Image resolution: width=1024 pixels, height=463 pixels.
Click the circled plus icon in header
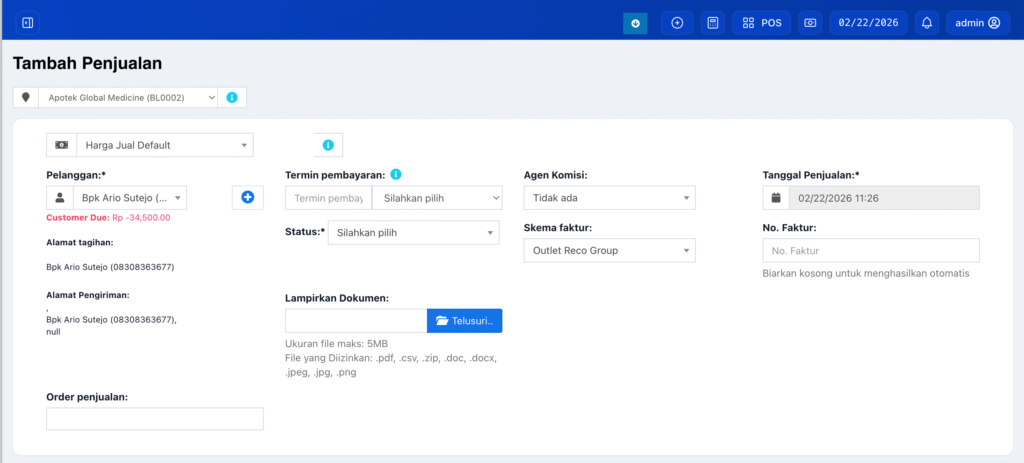point(677,23)
